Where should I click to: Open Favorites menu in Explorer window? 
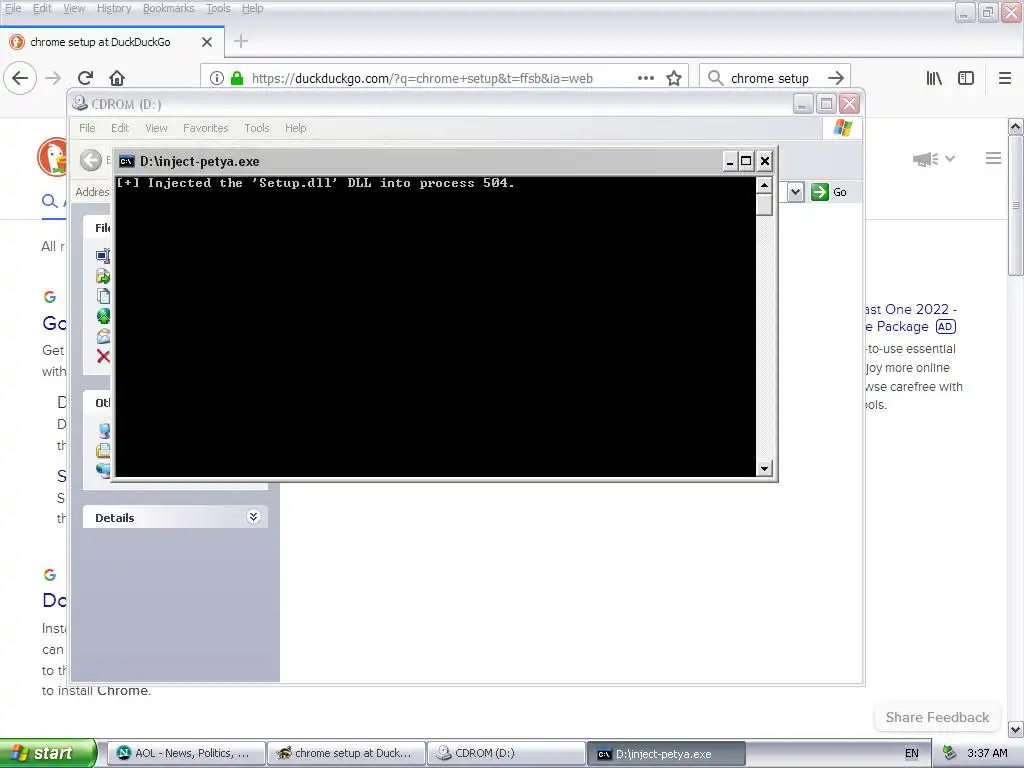206,128
